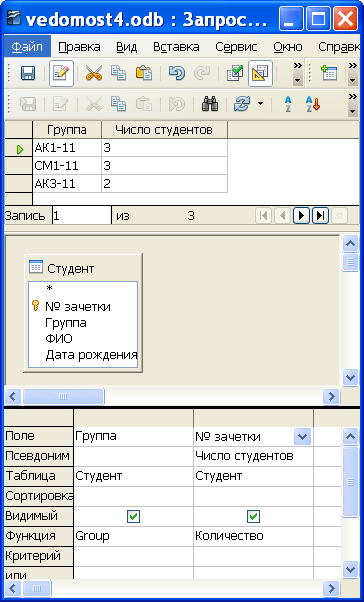Click the Число студентов column header
The height and width of the screenshot is (602, 364).
[165, 130]
